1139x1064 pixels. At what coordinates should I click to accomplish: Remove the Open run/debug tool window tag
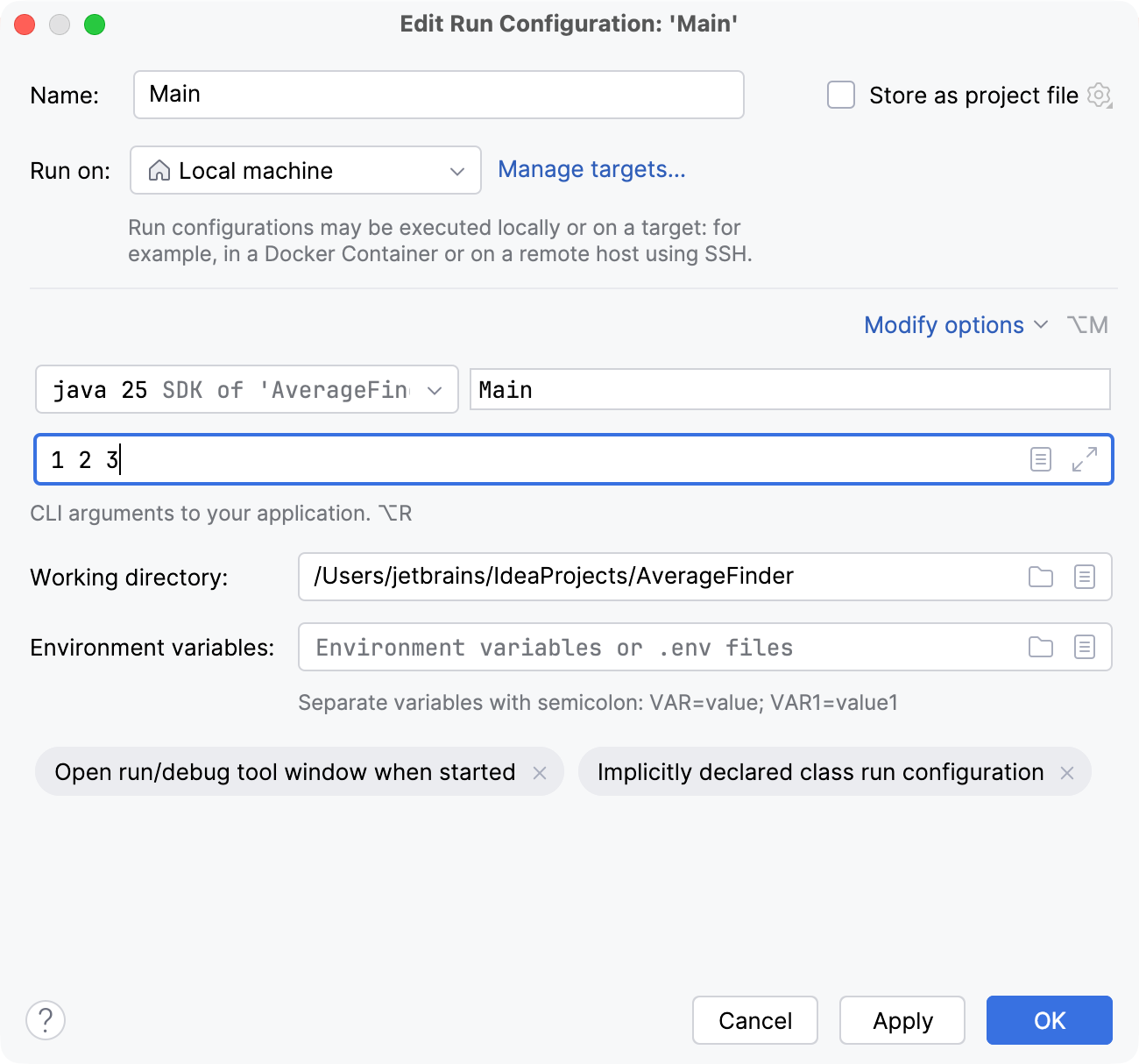point(541,772)
